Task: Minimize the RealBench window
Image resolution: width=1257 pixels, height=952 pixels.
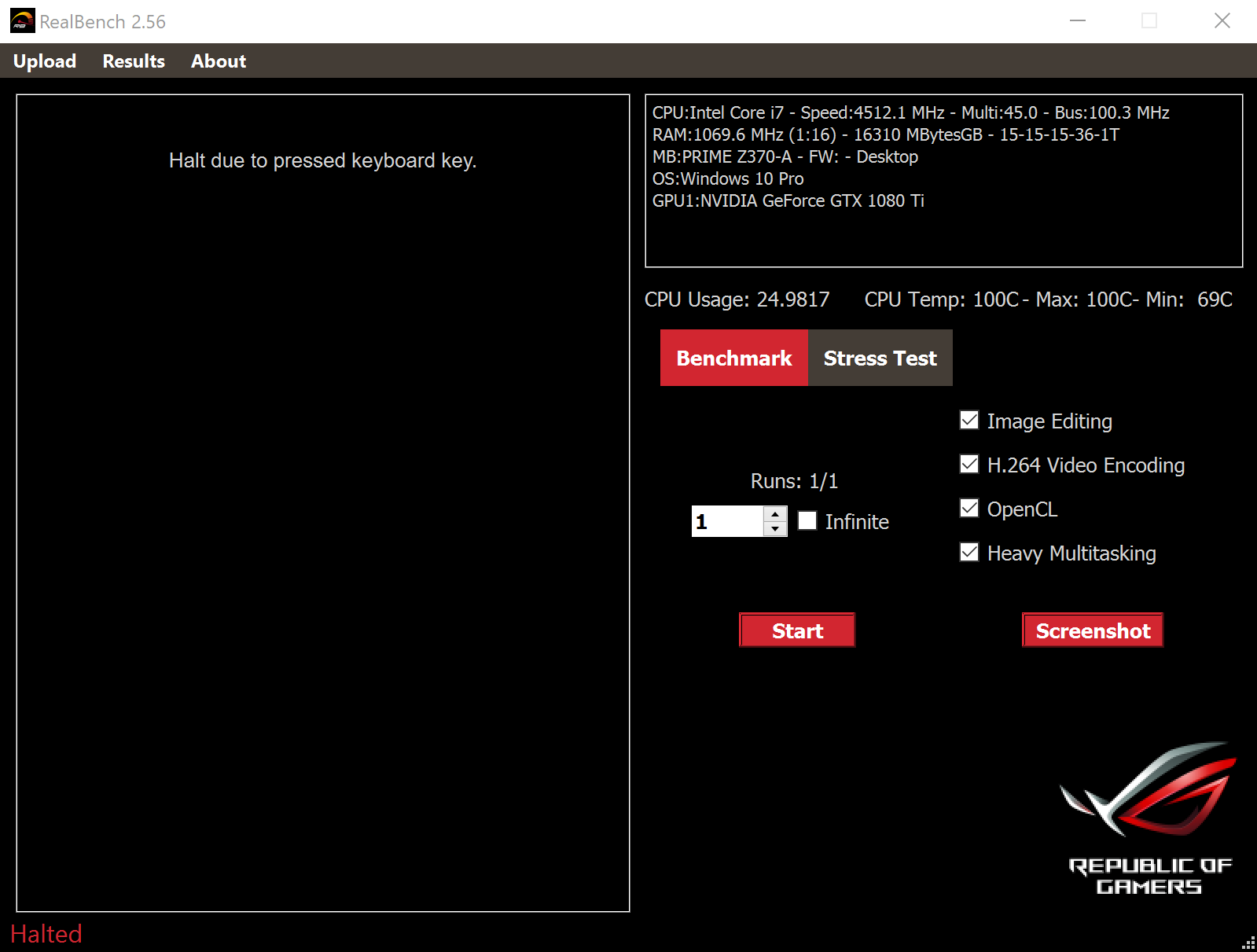Action: pyautogui.click(x=1078, y=21)
